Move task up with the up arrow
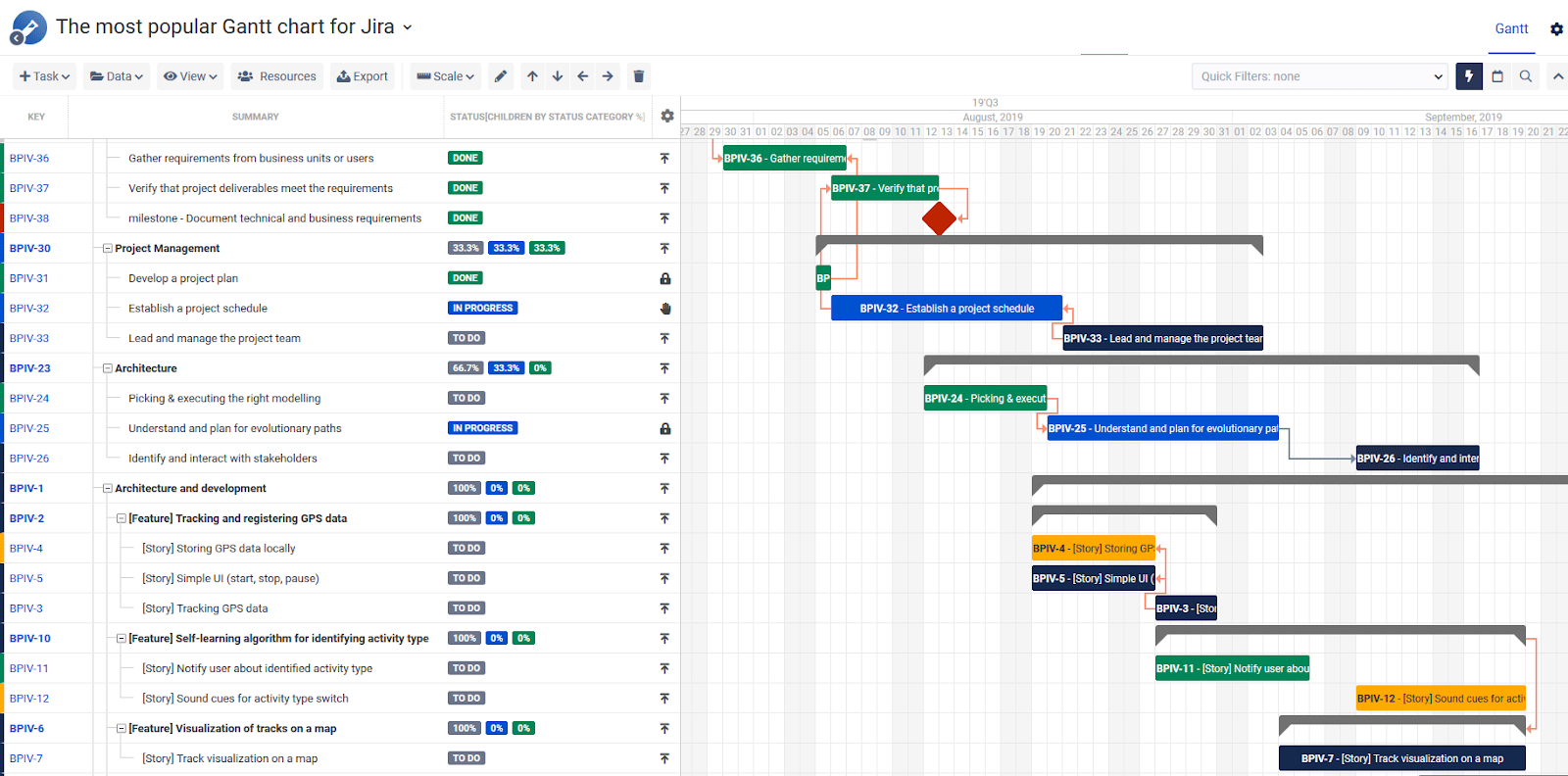 tap(532, 76)
